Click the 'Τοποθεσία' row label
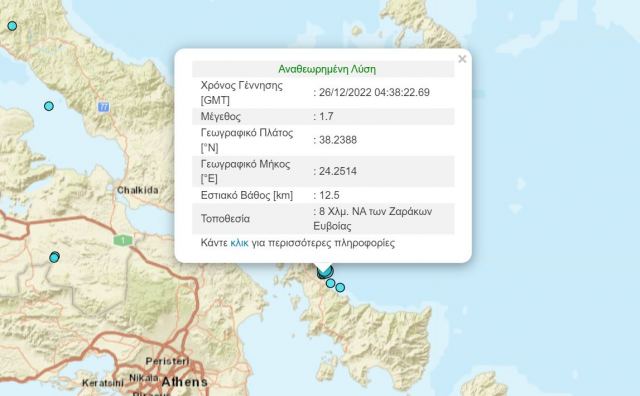Viewport: 640px width, 396px height. (225, 219)
